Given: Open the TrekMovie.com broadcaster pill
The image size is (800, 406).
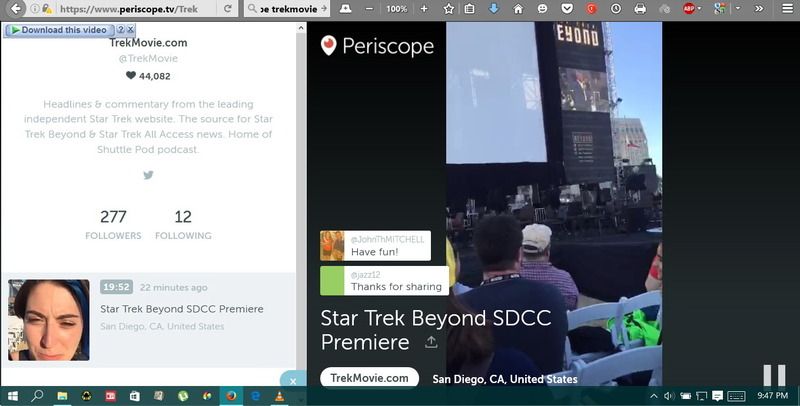Looking at the screenshot, I should click(369, 378).
